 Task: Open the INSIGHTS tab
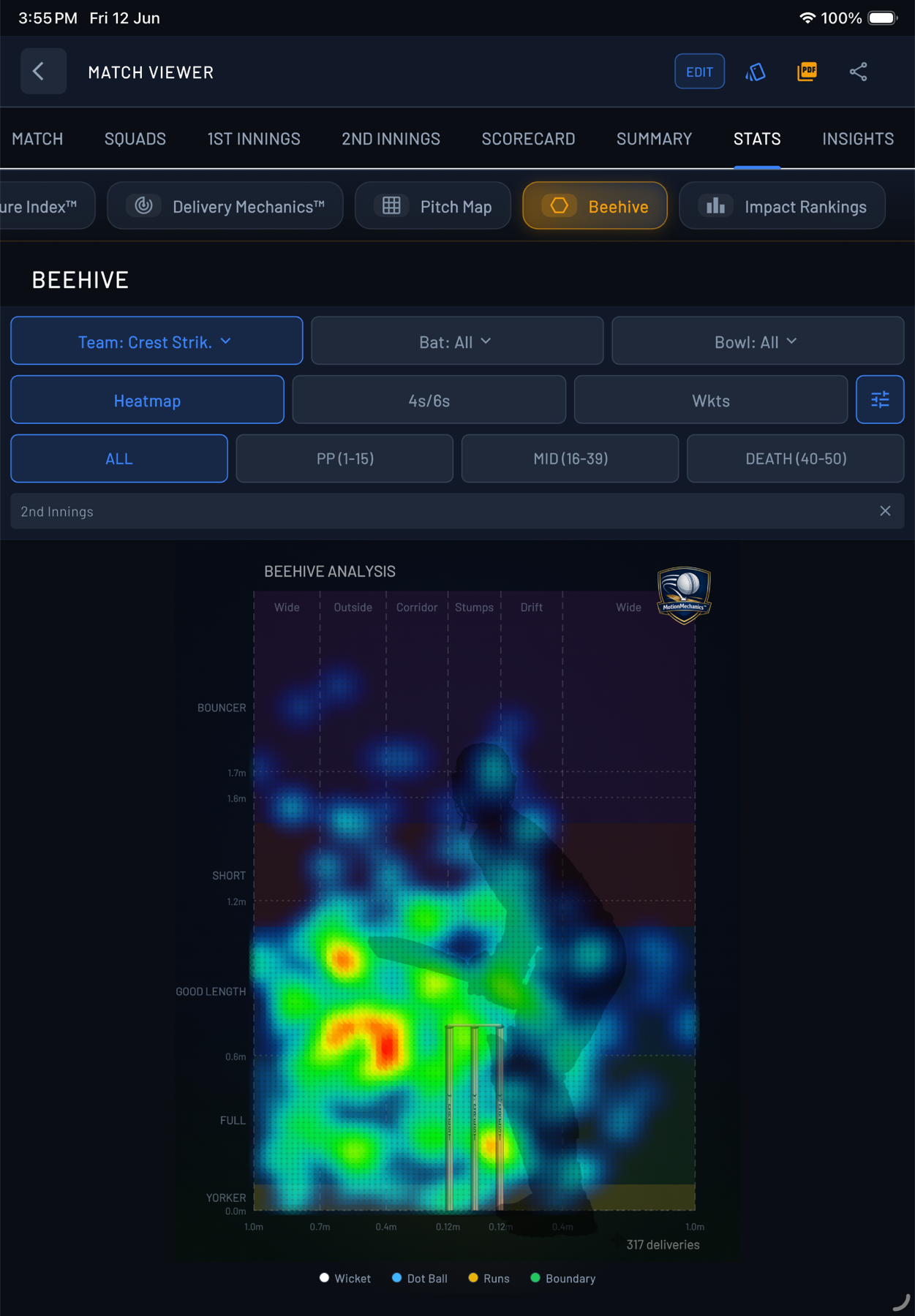(858, 139)
